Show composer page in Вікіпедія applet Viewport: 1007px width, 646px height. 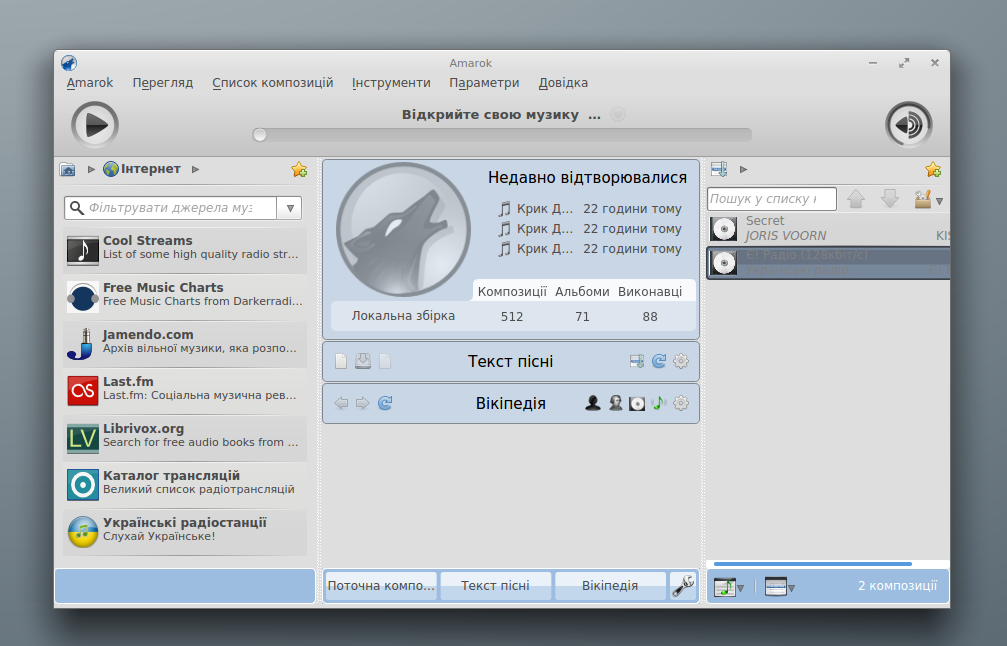point(615,403)
